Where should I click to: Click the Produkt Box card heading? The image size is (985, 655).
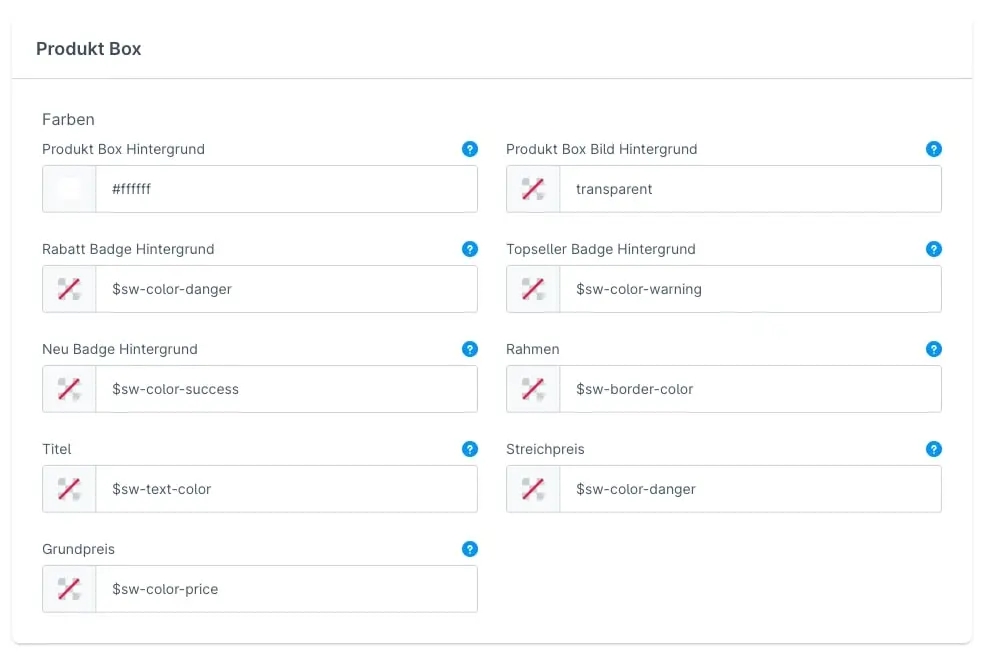89,49
